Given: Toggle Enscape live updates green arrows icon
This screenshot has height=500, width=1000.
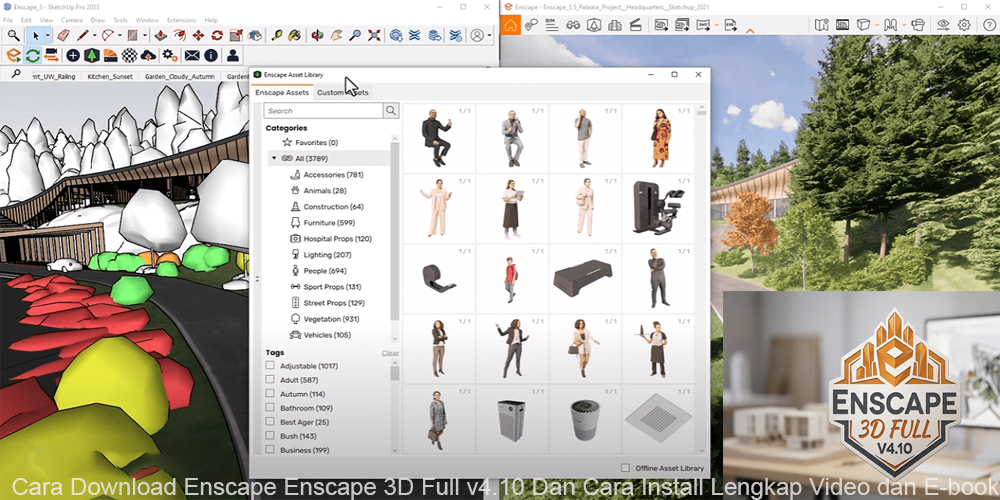Looking at the screenshot, I should [x=33, y=55].
